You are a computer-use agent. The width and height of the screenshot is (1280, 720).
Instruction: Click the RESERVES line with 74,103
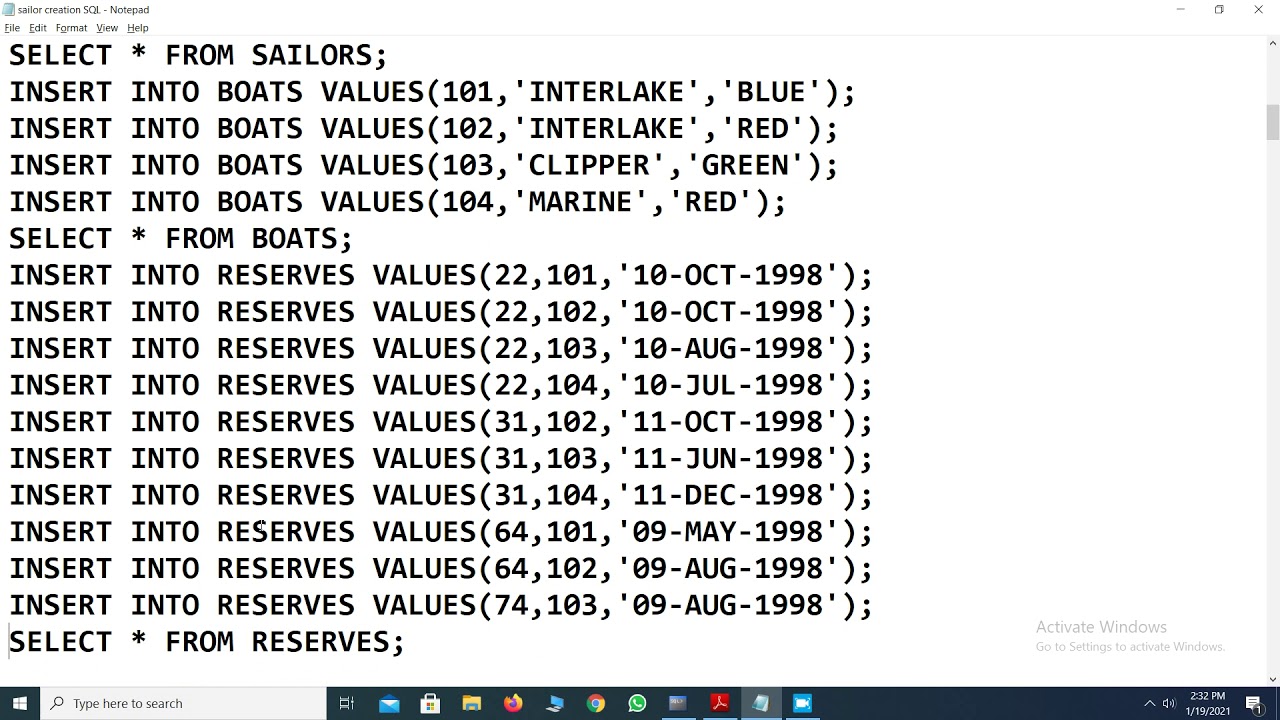(x=441, y=605)
